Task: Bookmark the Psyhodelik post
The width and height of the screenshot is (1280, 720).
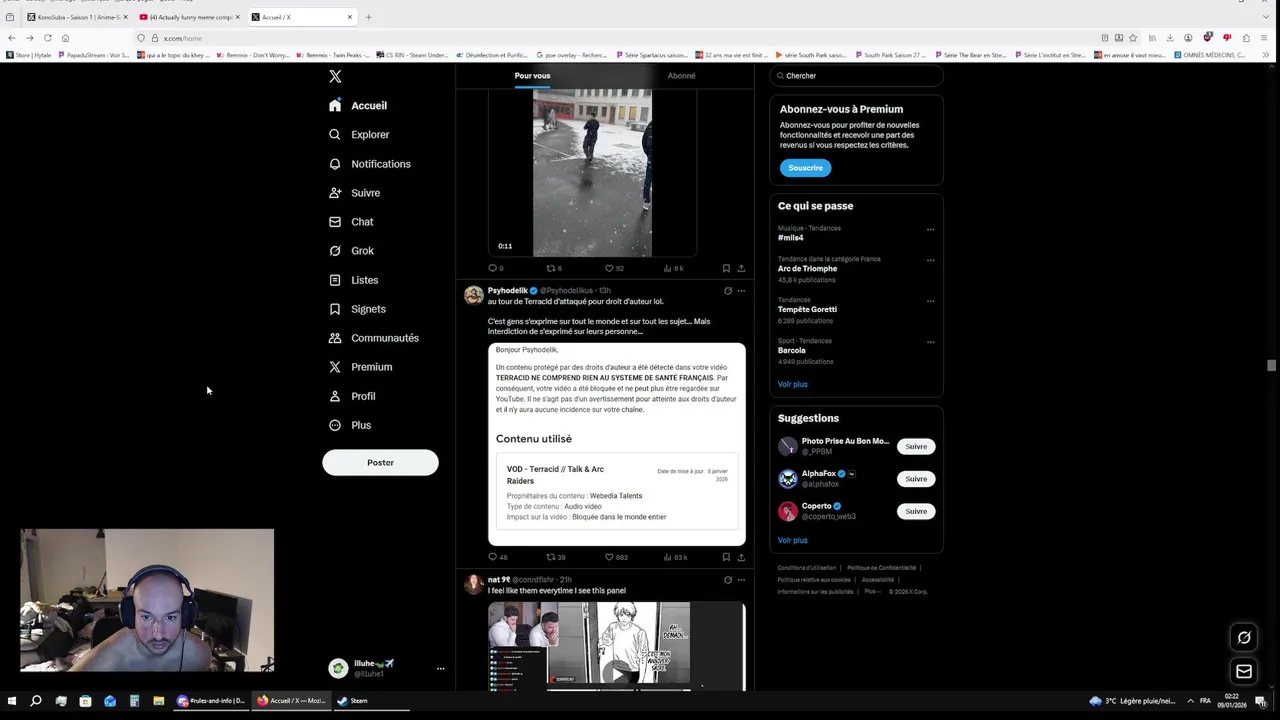Action: click(x=726, y=557)
